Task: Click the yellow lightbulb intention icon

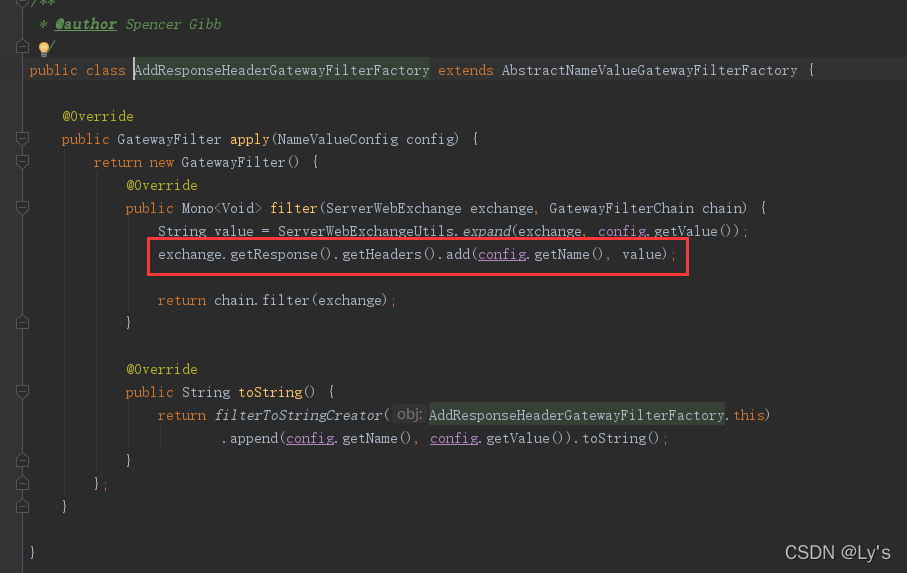Action: coord(44,48)
